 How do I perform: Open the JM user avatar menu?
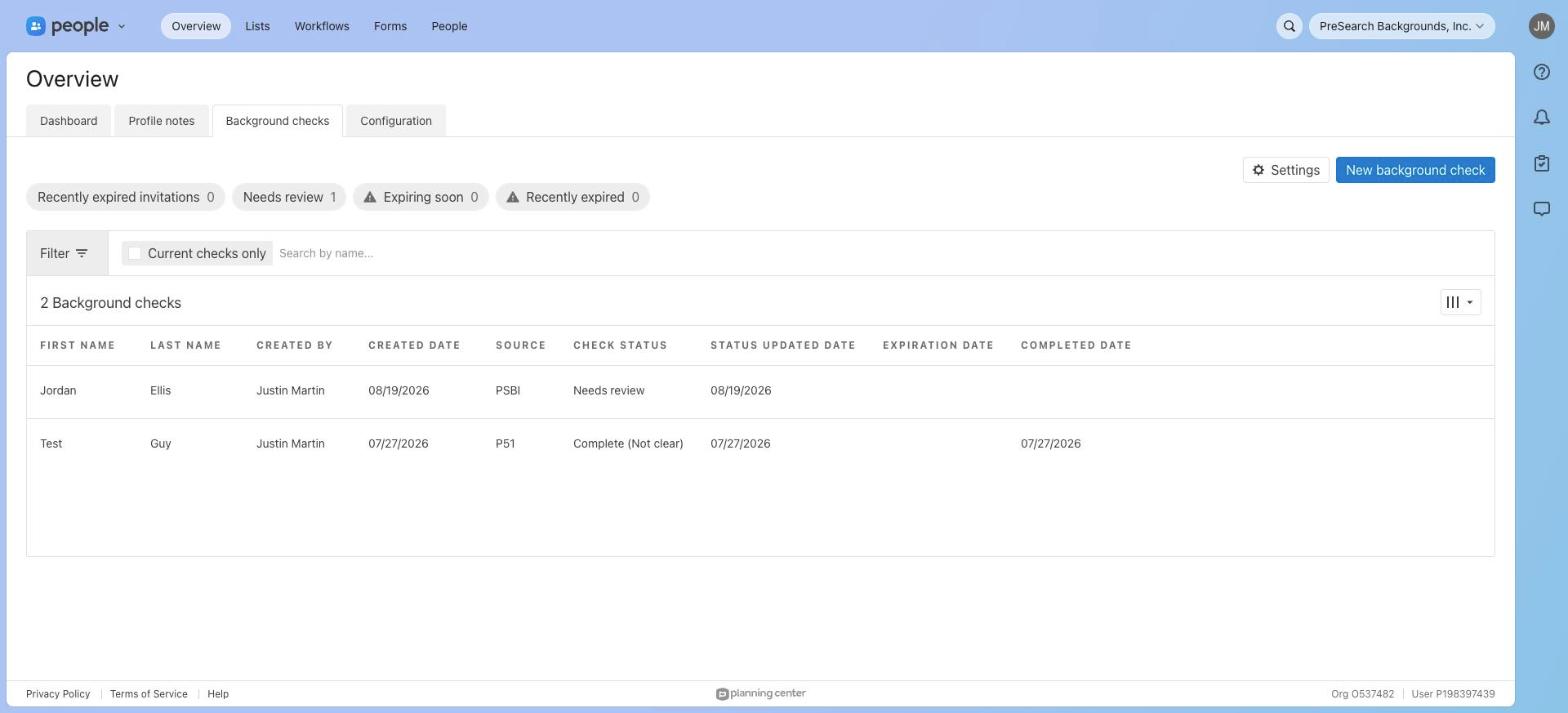pyautogui.click(x=1541, y=26)
